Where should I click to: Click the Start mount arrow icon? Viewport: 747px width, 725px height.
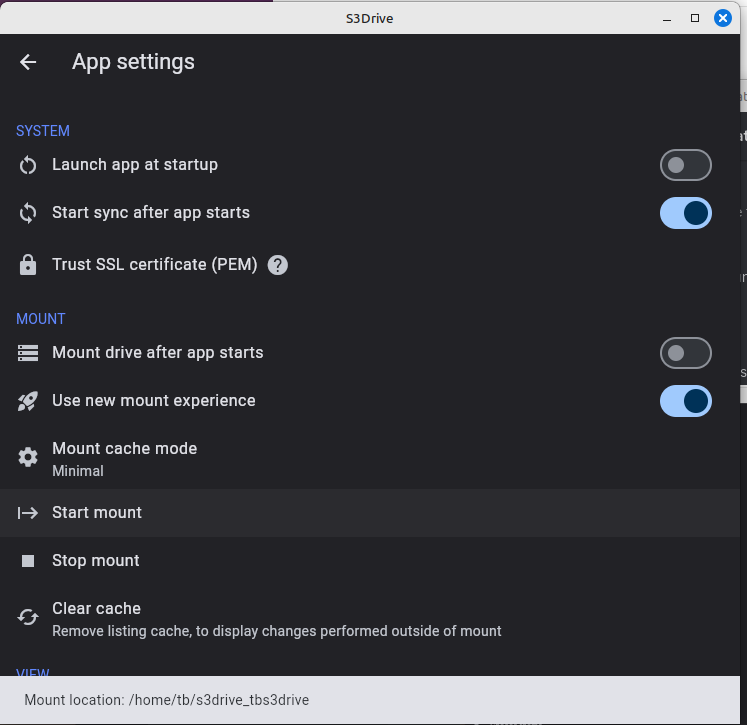click(x=28, y=513)
